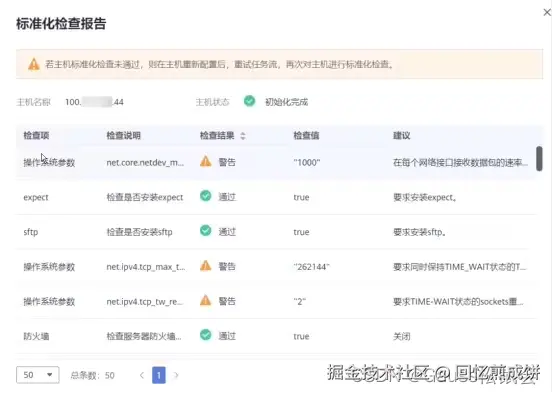
Task: Click the 防火墙 check item cell
Action: pos(36,337)
